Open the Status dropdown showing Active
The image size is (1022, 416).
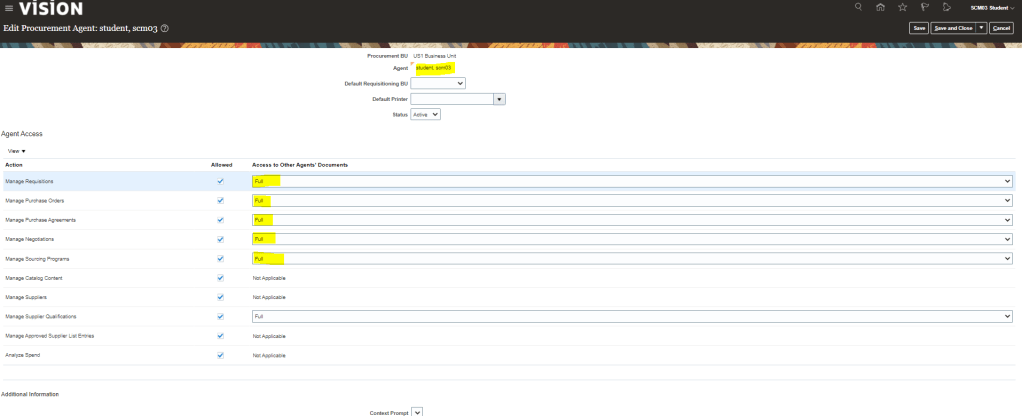pyautogui.click(x=427, y=114)
